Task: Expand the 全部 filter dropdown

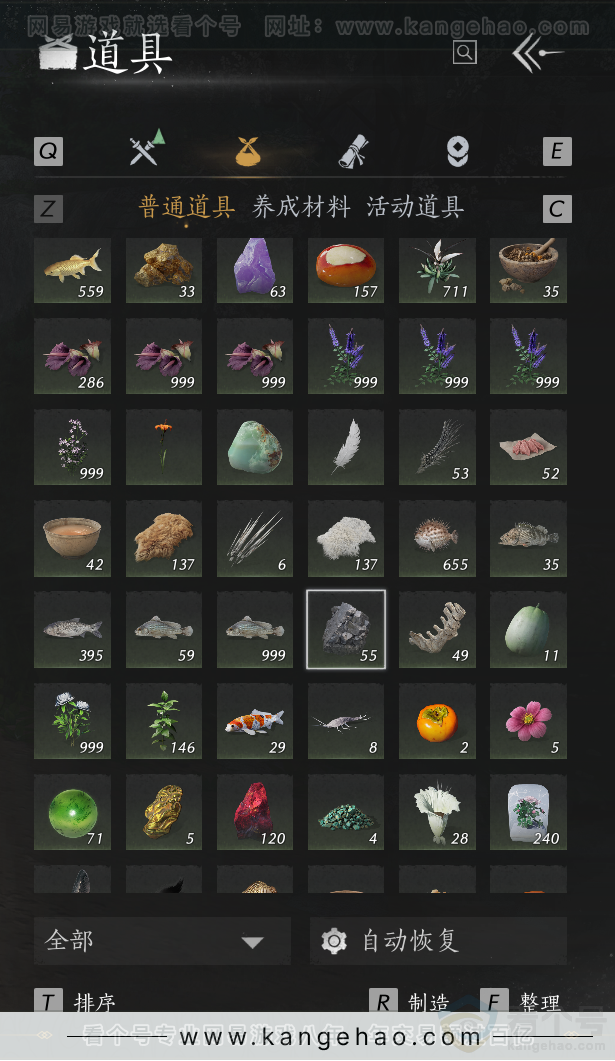Action: point(162,941)
